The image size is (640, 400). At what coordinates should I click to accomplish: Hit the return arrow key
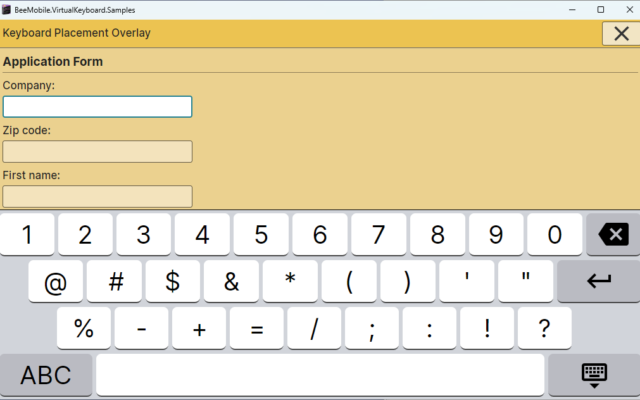(598, 281)
